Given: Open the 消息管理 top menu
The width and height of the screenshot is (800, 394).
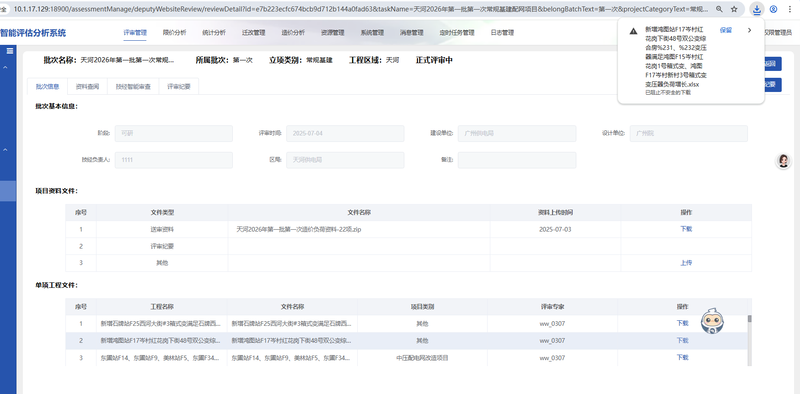Looking at the screenshot, I should [412, 32].
